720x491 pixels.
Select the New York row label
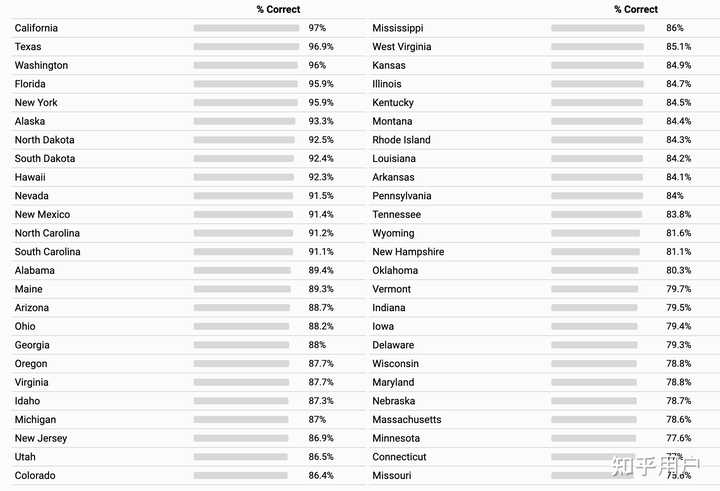point(36,102)
